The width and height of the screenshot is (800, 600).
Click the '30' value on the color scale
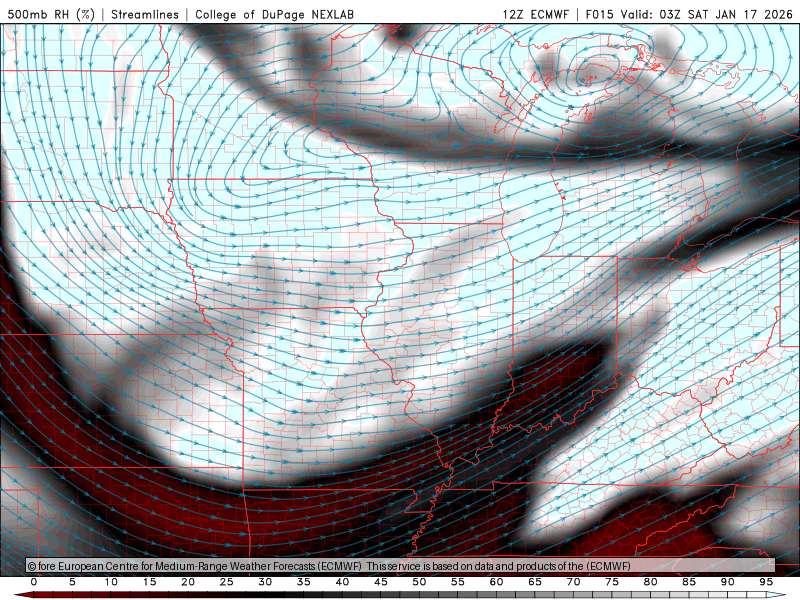point(265,582)
